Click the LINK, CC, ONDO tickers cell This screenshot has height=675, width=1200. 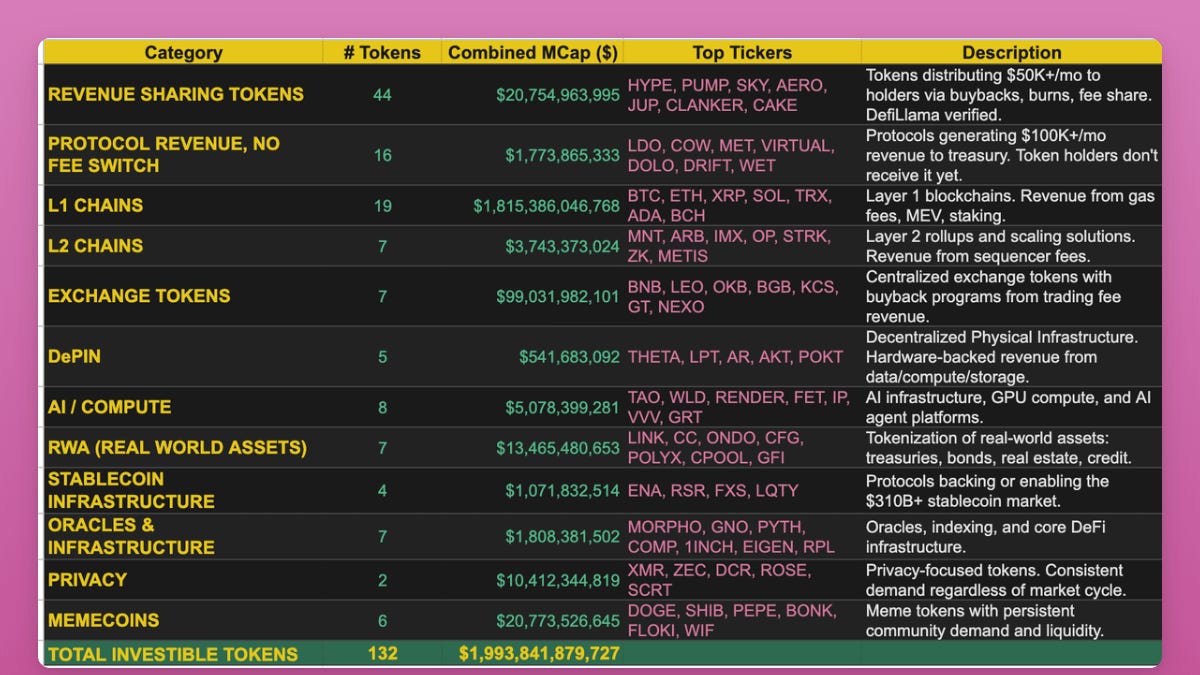tap(742, 447)
